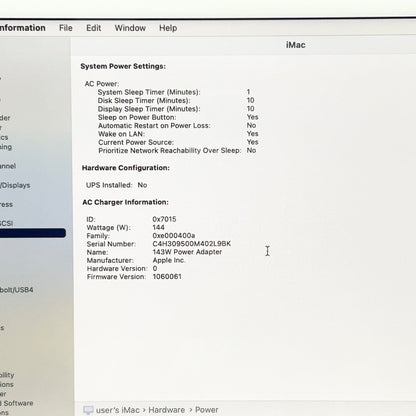Click "Prioritize Network Reachability Over Sleep:" label
Image resolution: width=416 pixels, height=416 pixels.
click(x=169, y=151)
